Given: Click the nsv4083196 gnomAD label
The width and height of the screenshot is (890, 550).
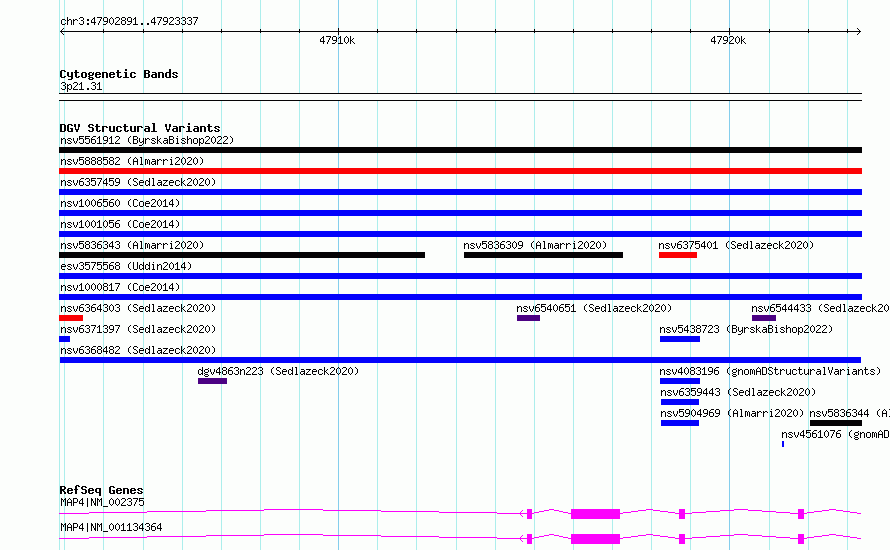Looking at the screenshot, I should 770,371.
